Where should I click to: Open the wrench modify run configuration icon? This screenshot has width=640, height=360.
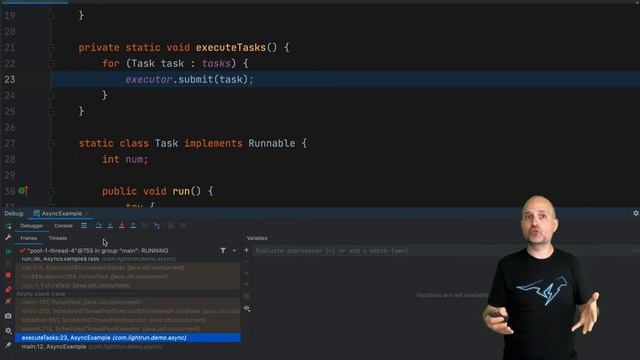(8, 237)
